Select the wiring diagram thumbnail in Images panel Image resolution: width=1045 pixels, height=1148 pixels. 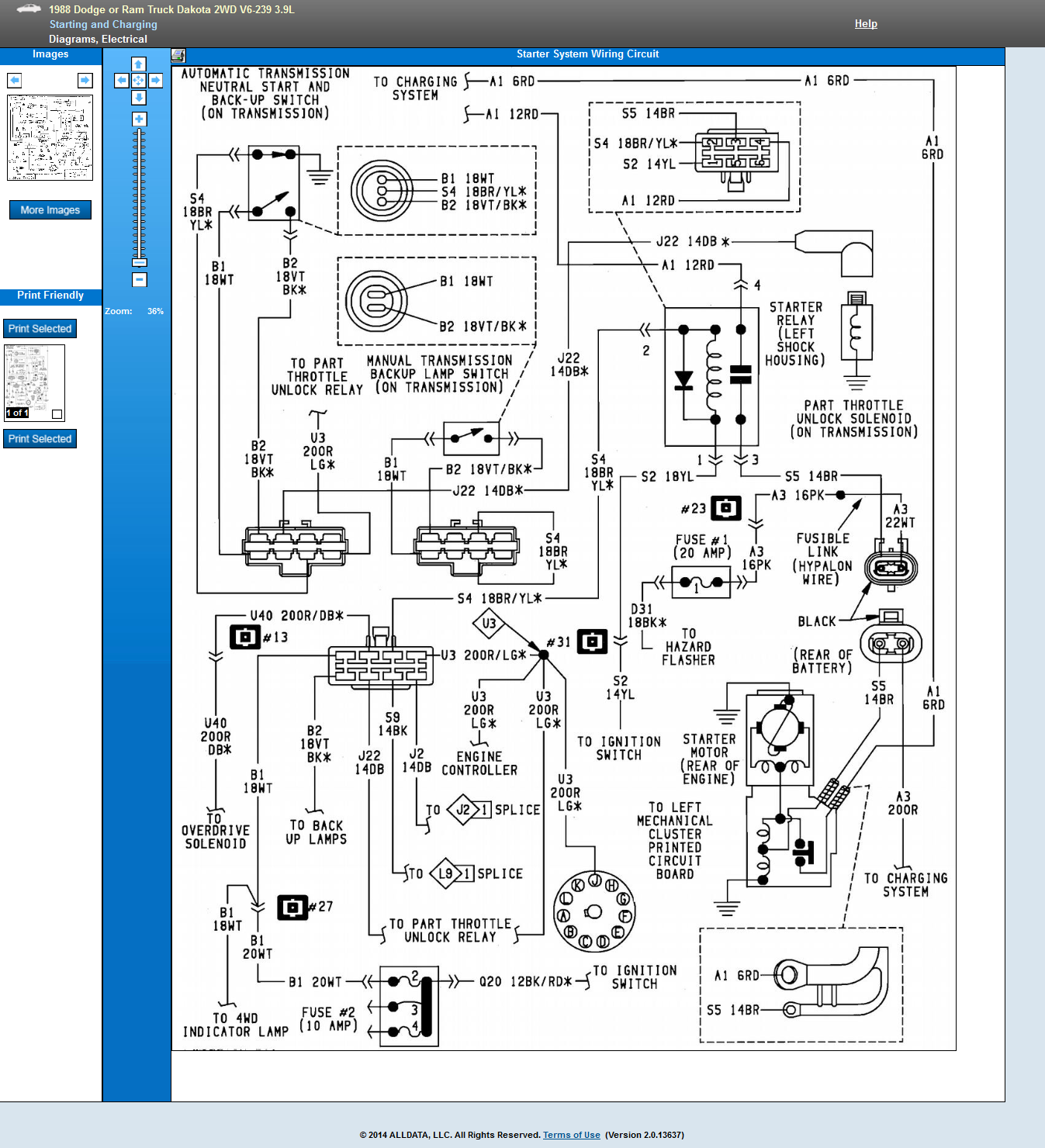(50, 140)
